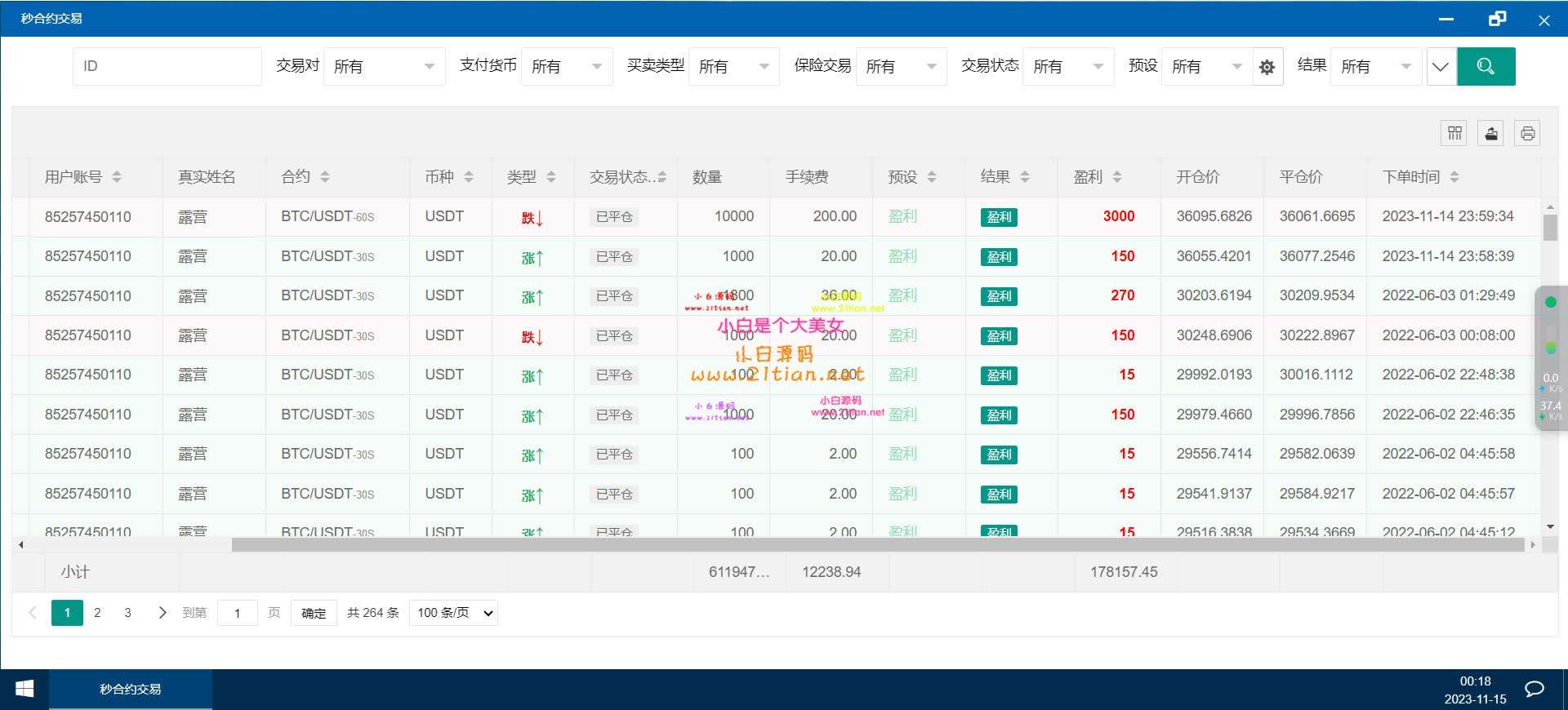Click the 真实姓名 column header

(207, 177)
